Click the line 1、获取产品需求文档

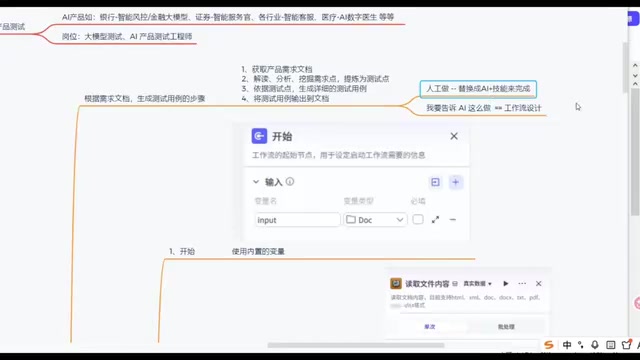[277, 69]
